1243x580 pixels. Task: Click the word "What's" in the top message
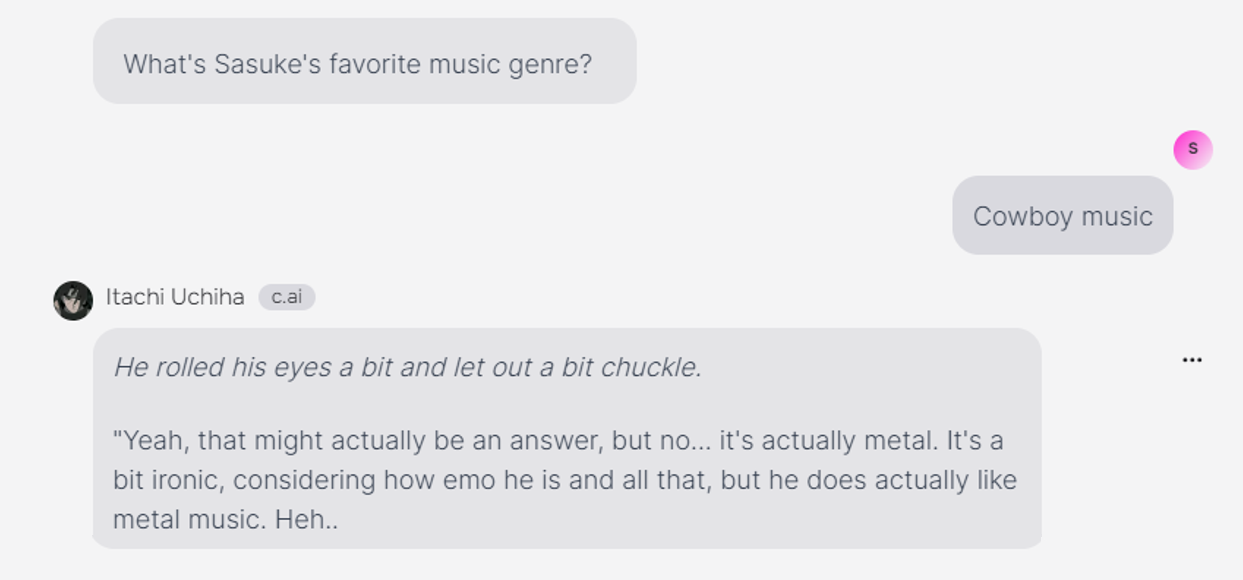(164, 64)
